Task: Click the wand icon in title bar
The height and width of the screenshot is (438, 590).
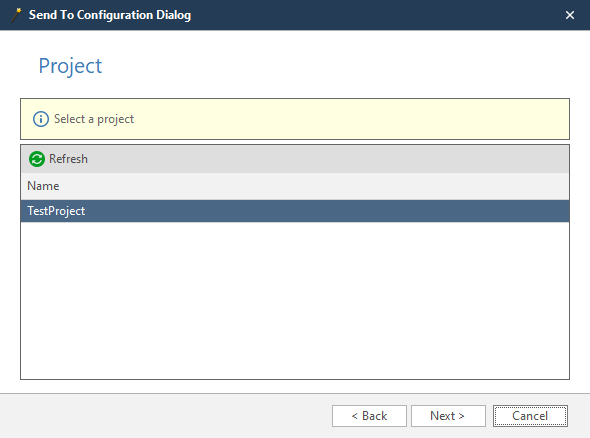Action: (16, 15)
